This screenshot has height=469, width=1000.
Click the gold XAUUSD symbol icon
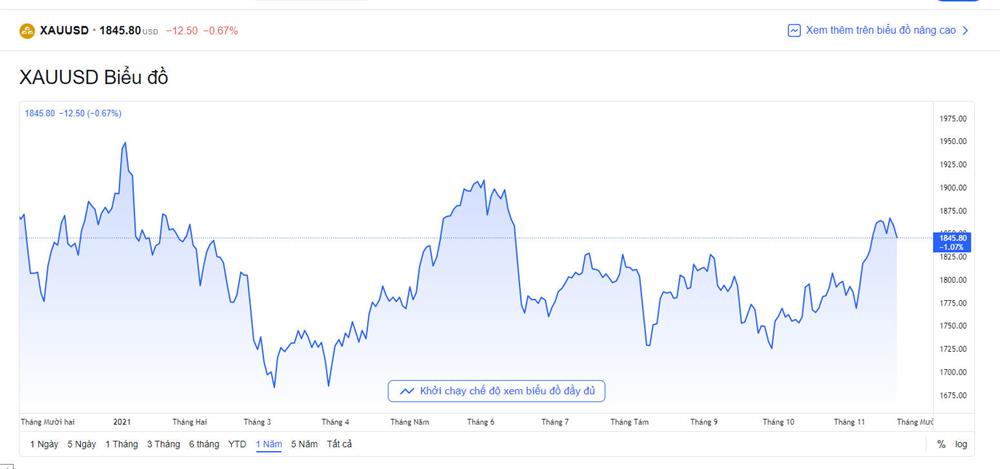[x=27, y=31]
